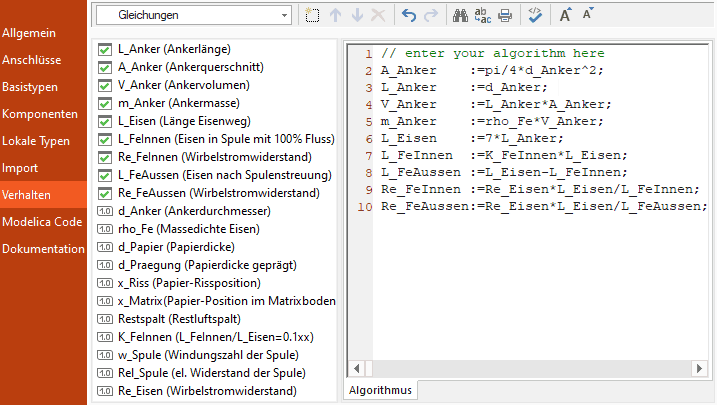Increase editor font size
This screenshot has height=405, width=717.
click(x=566, y=16)
